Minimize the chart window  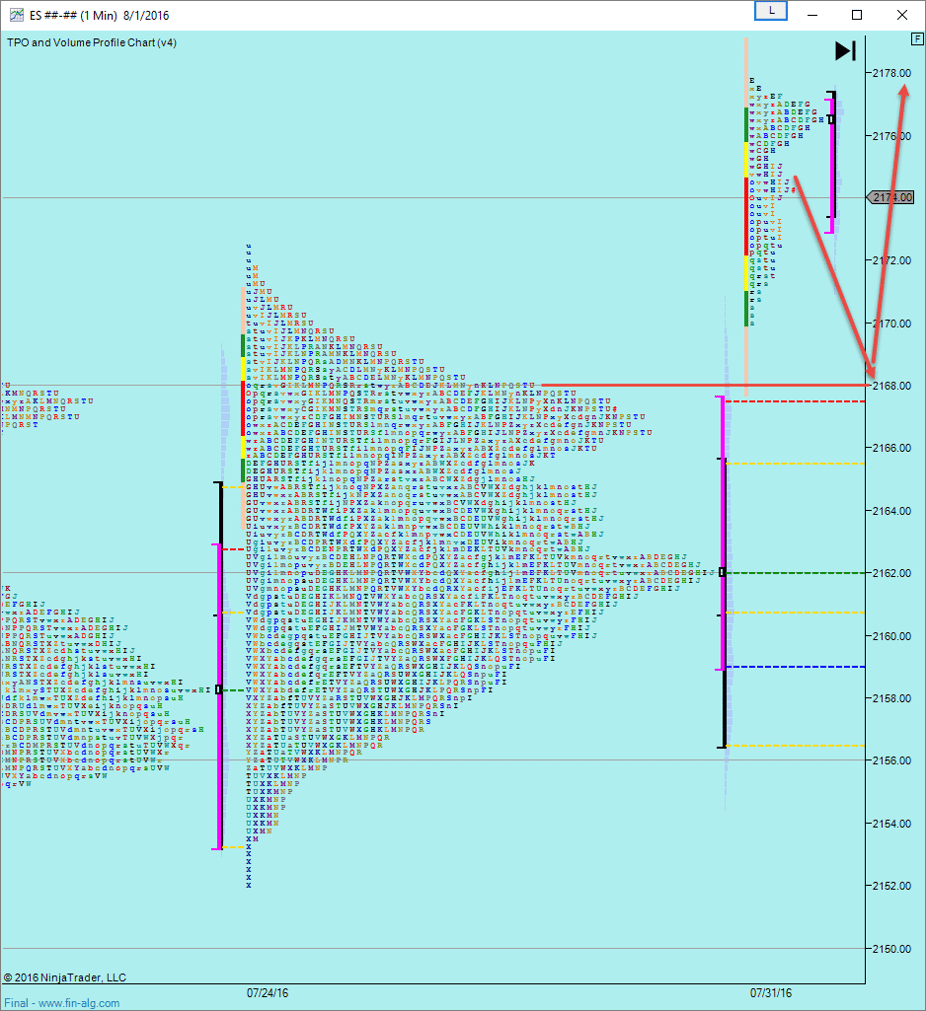coord(812,15)
